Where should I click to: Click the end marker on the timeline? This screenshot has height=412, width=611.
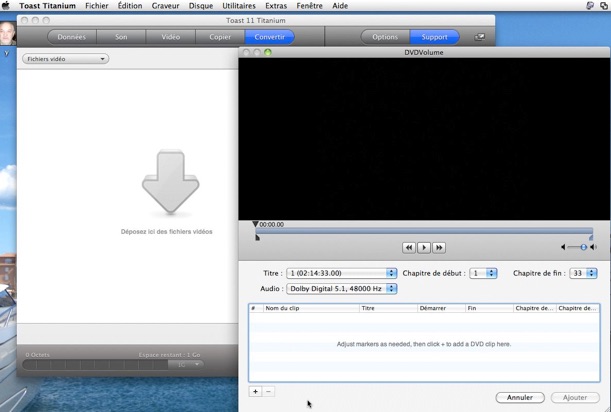591,237
